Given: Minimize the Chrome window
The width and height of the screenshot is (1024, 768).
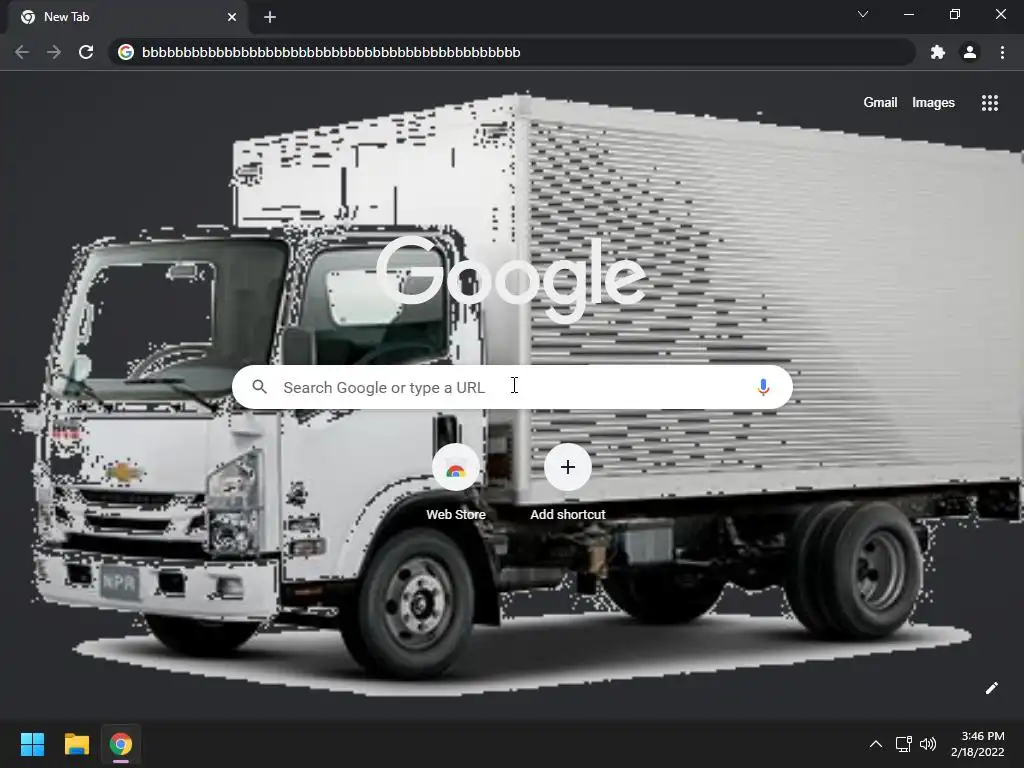Looking at the screenshot, I should pyautogui.click(x=908, y=14).
